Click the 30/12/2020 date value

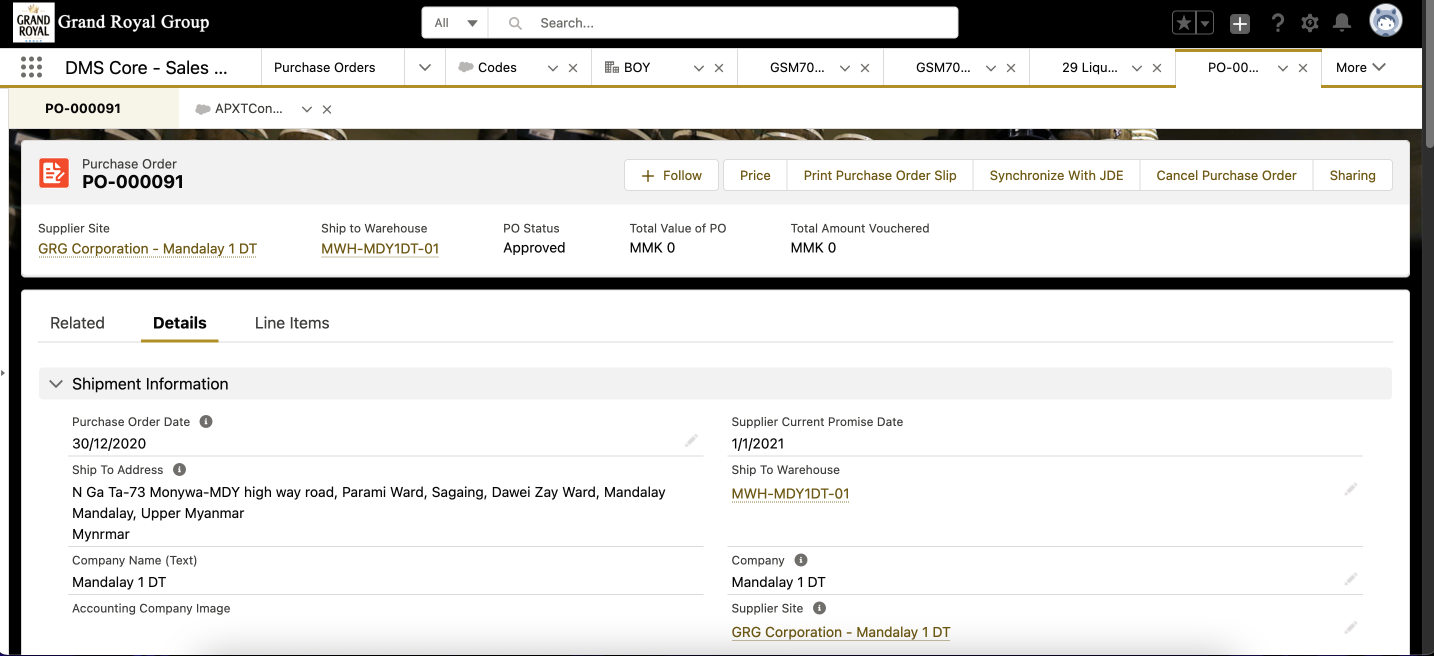[x=109, y=444]
